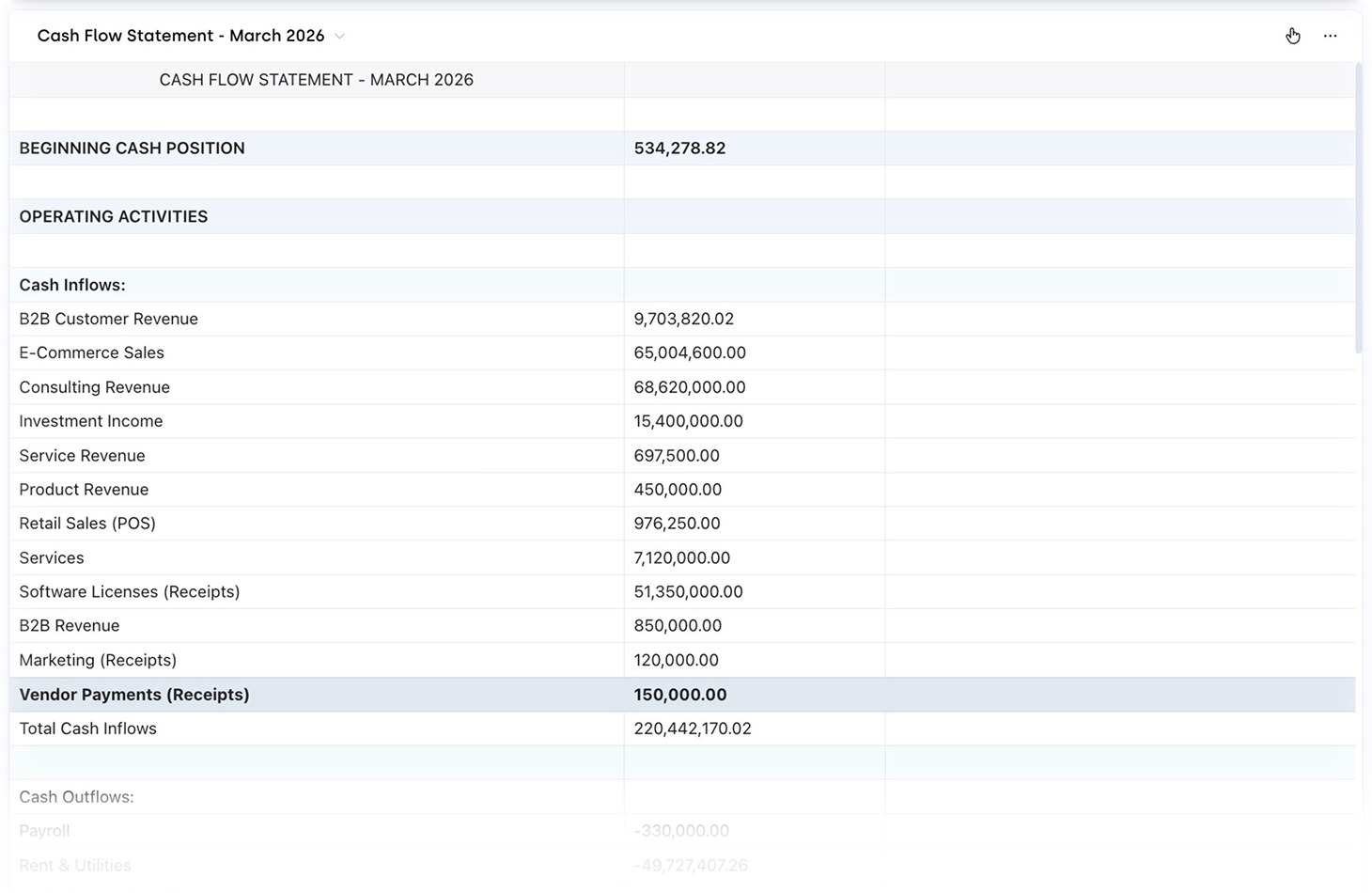Click the amount 976,250.00
Viewport: 1372px width, 893px height.
[678, 524]
